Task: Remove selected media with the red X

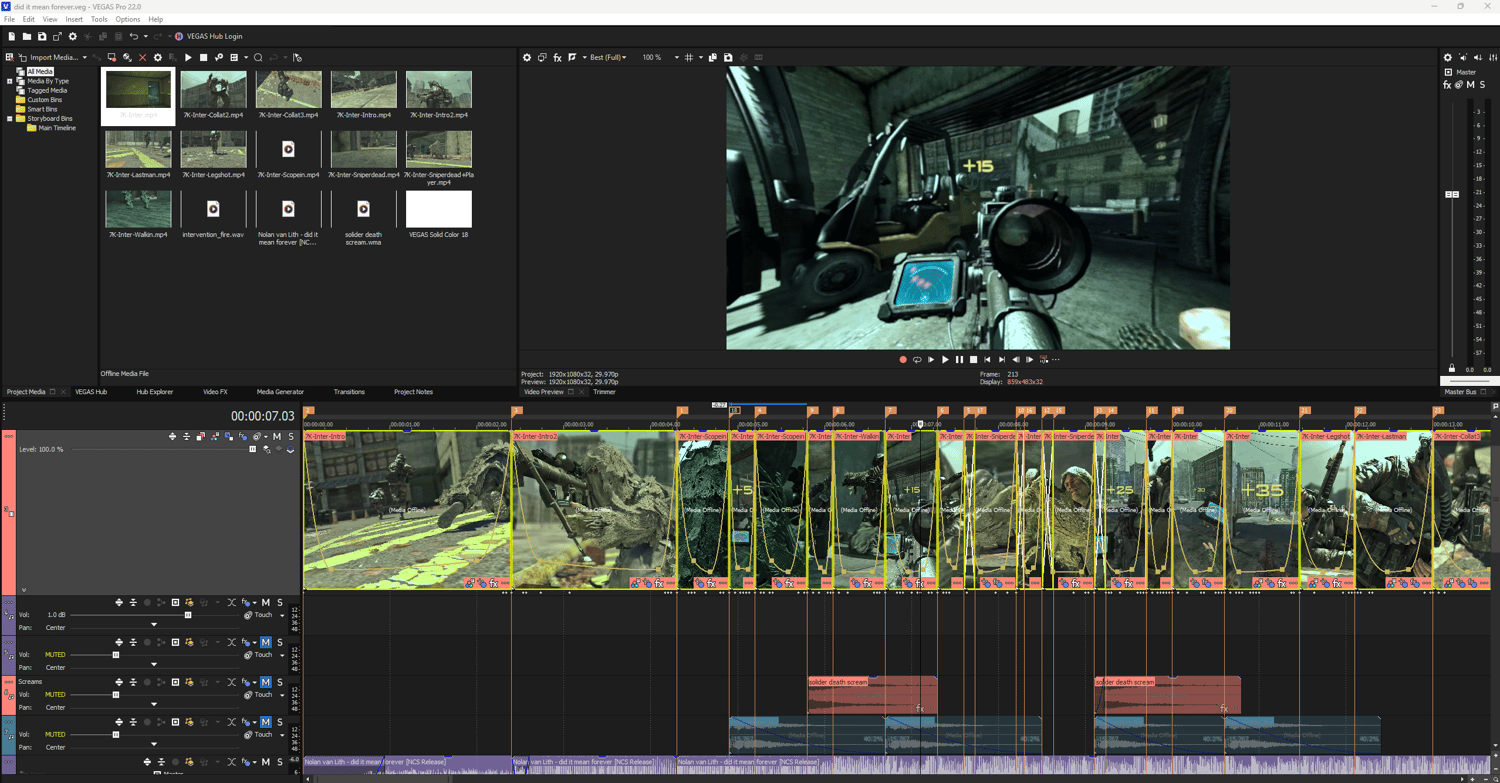Action: click(142, 58)
